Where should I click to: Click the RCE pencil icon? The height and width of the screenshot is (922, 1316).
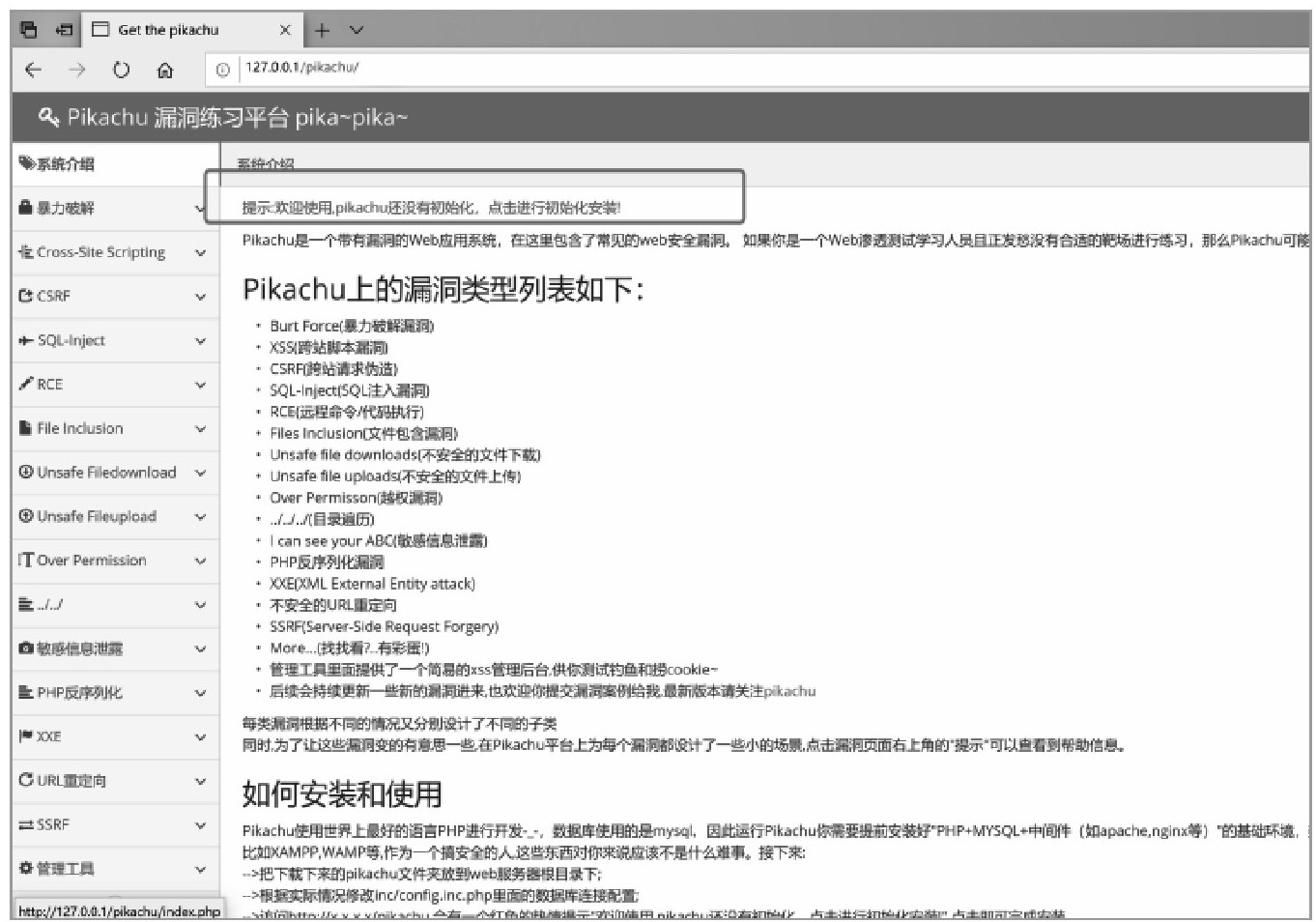click(26, 384)
